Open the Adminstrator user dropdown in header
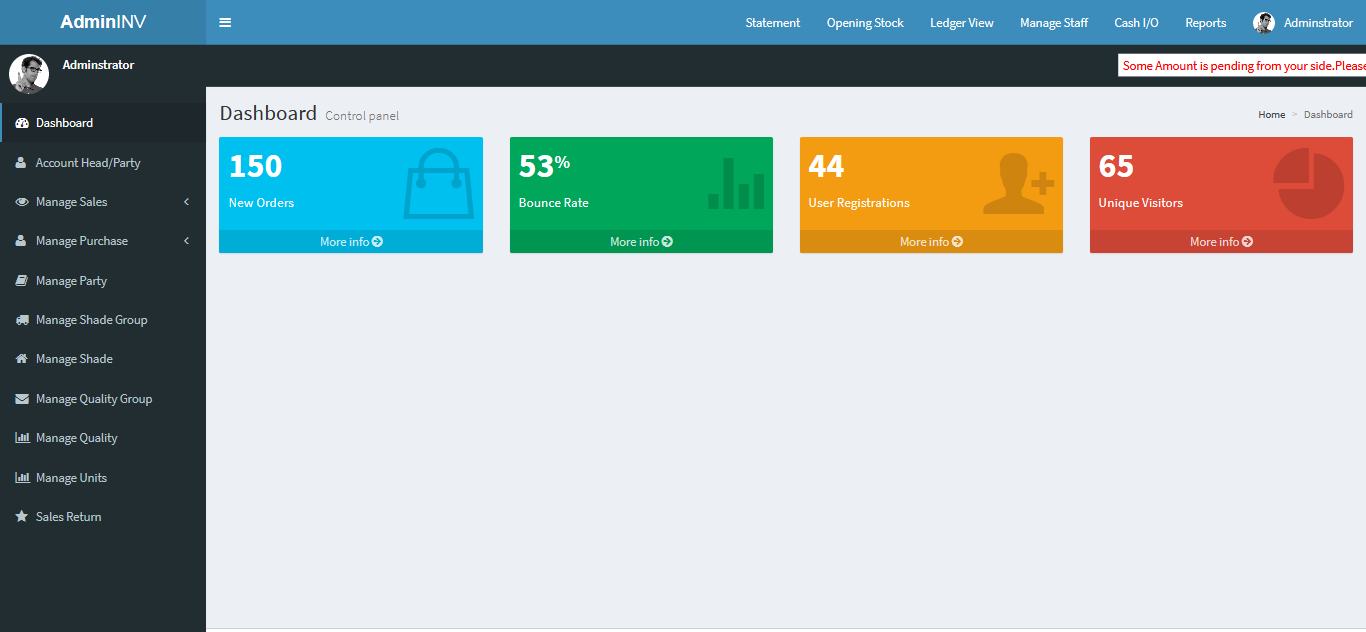This screenshot has height=632, width=1366. coord(1303,22)
